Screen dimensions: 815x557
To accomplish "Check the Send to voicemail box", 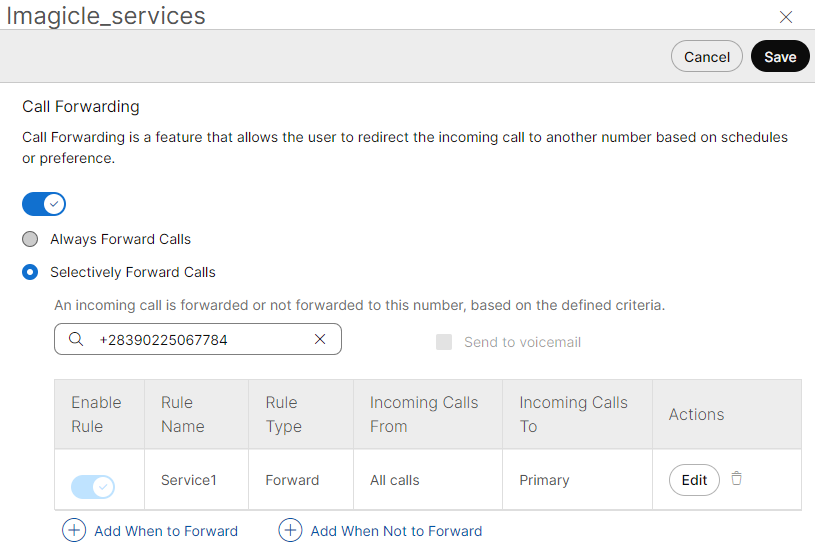I will tap(444, 342).
